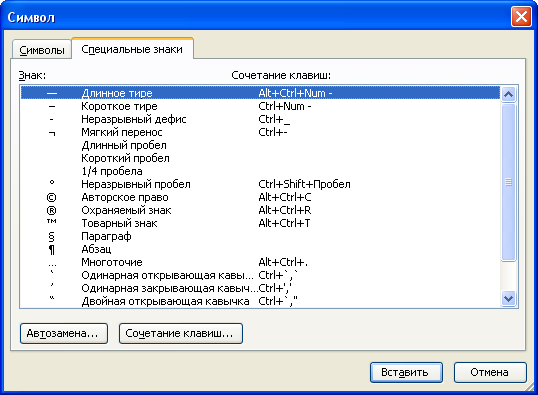
Task: Click the Ctrl+Shift+Пробел shortcut text
Action: pyautogui.click(x=304, y=184)
